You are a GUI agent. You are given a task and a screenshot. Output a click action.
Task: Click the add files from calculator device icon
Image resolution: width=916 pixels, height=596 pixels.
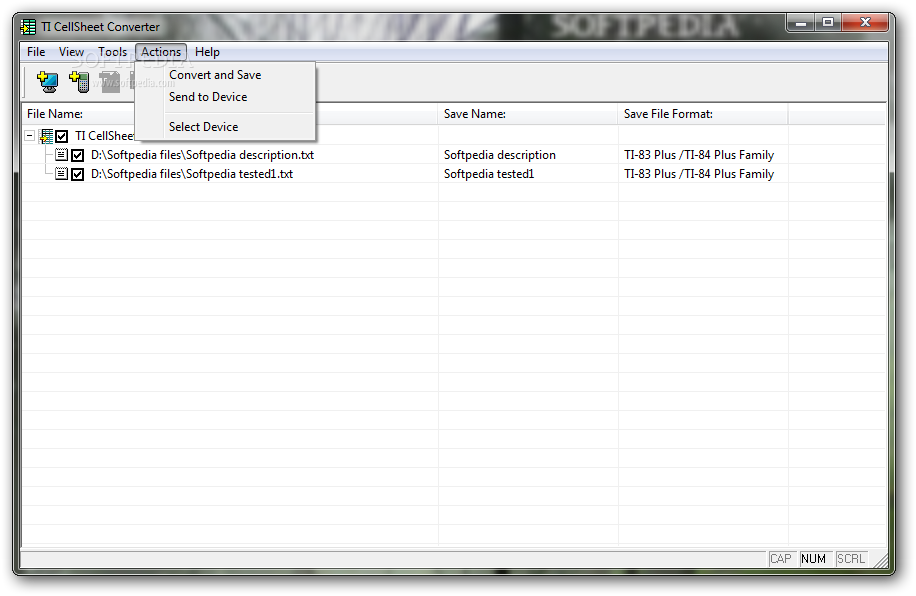[x=79, y=81]
